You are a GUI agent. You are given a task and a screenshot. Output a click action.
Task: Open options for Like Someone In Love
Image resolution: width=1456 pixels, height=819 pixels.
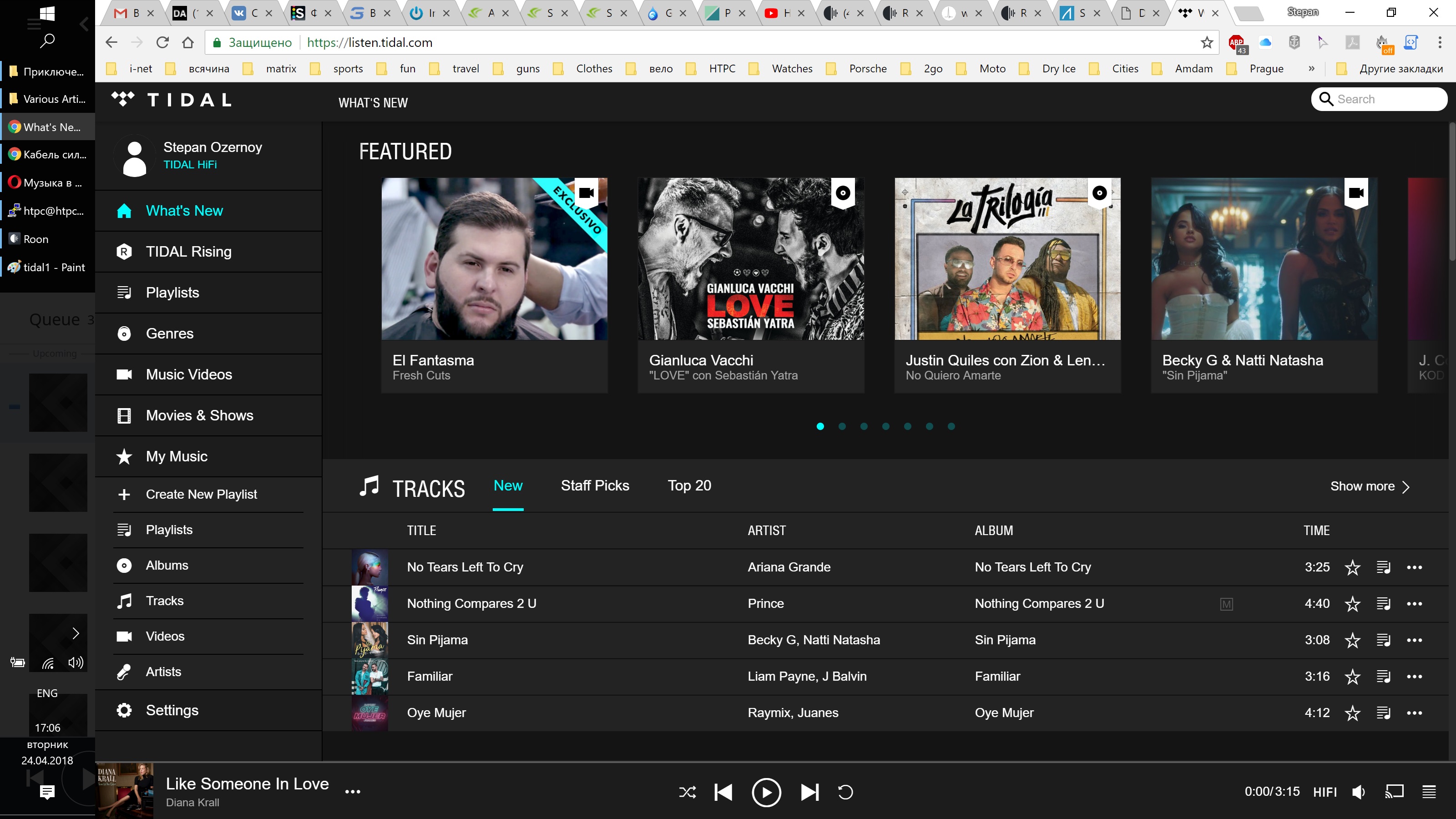(x=353, y=793)
